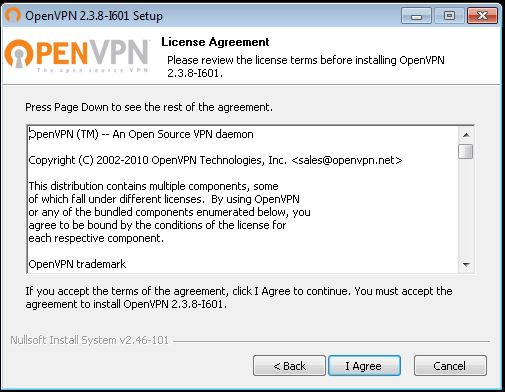Accept the license with I Agree
Viewport: 505px width, 392px height.
tap(364, 366)
